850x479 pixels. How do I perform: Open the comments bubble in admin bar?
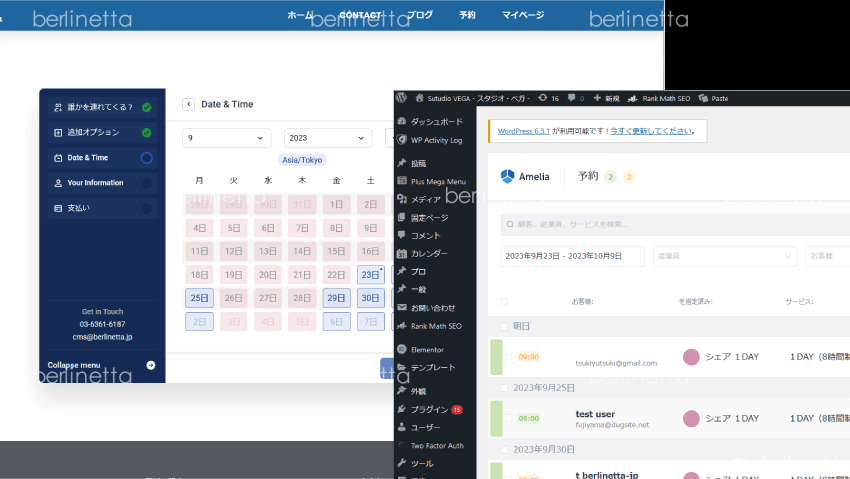576,99
